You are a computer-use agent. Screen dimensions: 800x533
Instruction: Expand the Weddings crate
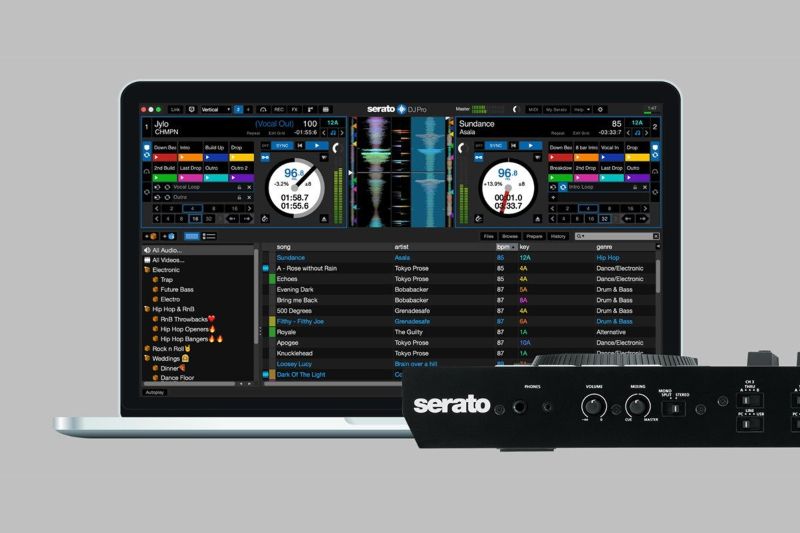point(147,359)
